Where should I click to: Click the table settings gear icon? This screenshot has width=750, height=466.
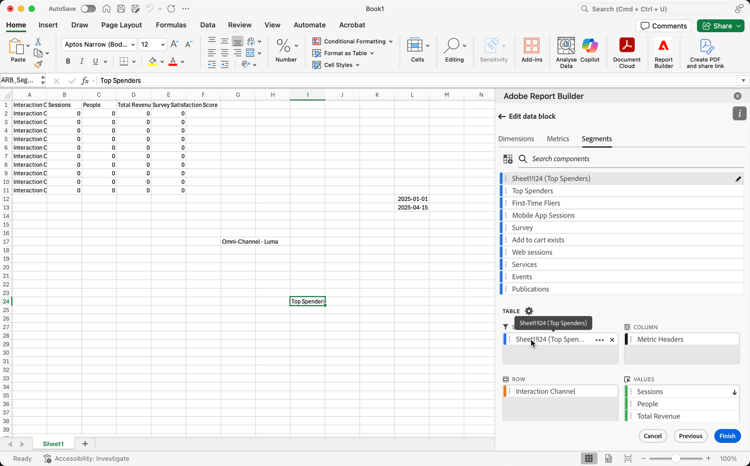529,311
